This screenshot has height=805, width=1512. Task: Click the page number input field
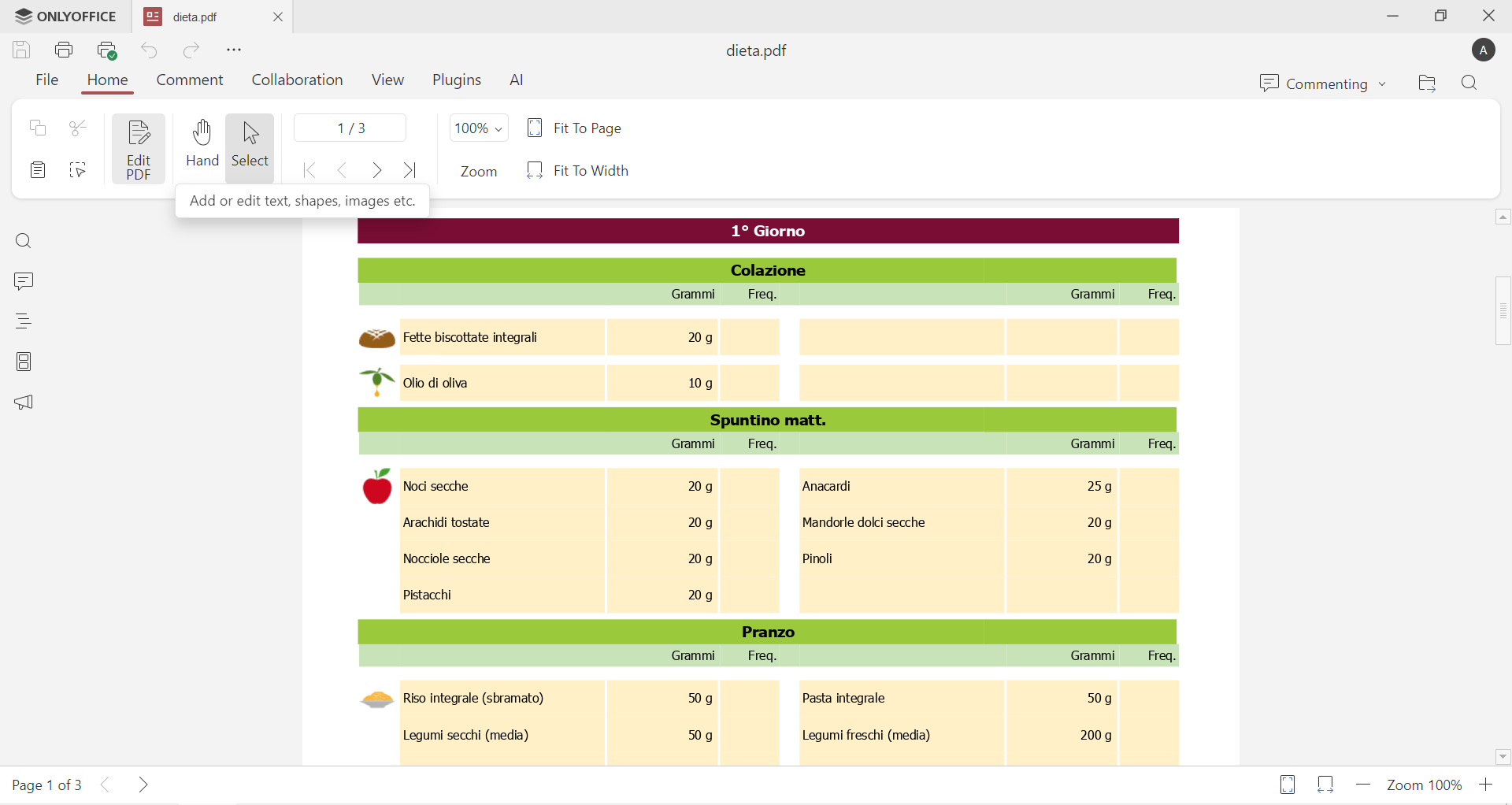(x=350, y=128)
